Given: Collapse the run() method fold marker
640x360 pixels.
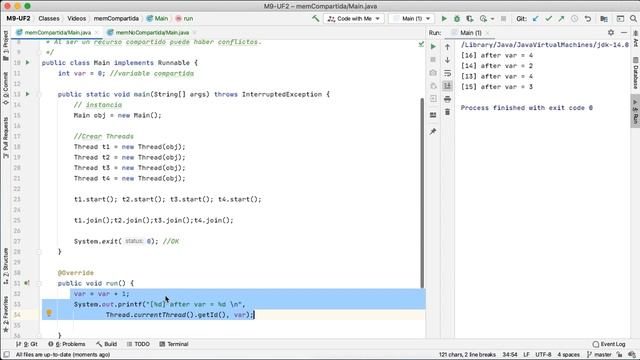Looking at the screenshot, I should click(x=39, y=283).
